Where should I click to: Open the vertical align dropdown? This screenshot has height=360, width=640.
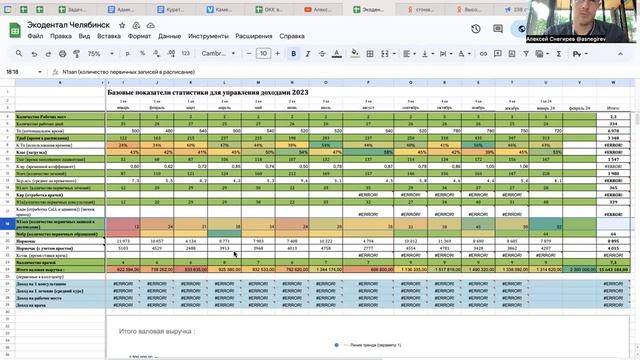point(427,53)
